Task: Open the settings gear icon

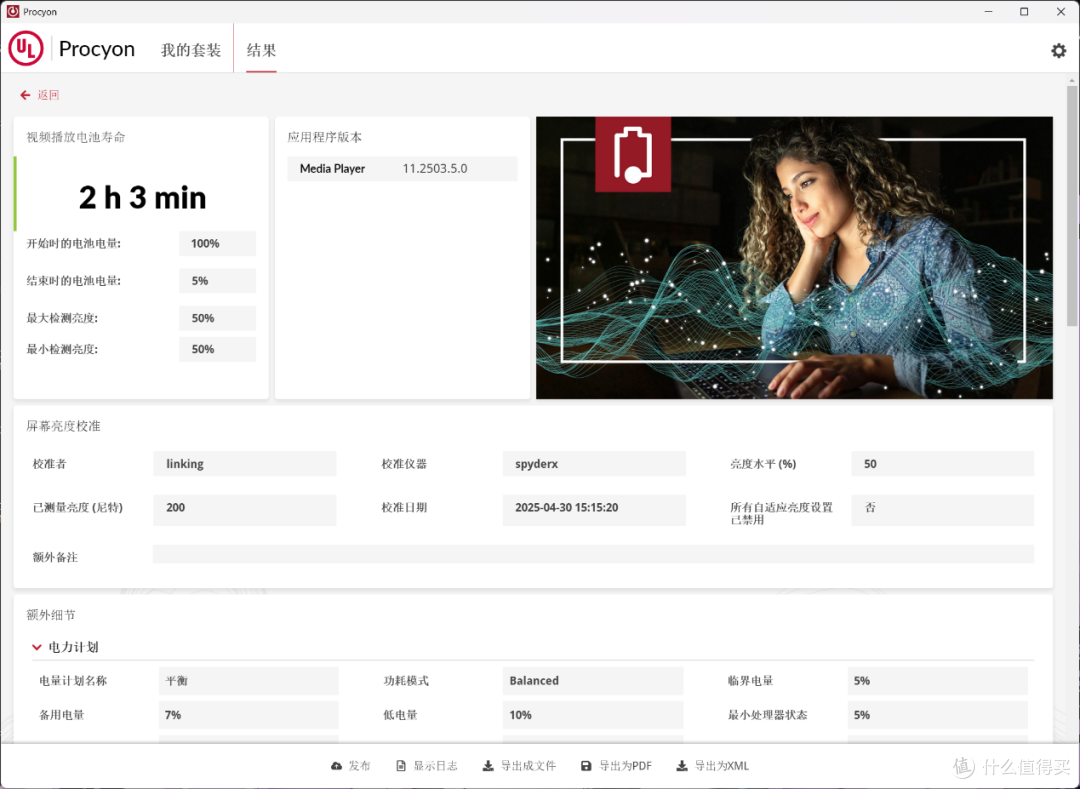Action: point(1058,50)
